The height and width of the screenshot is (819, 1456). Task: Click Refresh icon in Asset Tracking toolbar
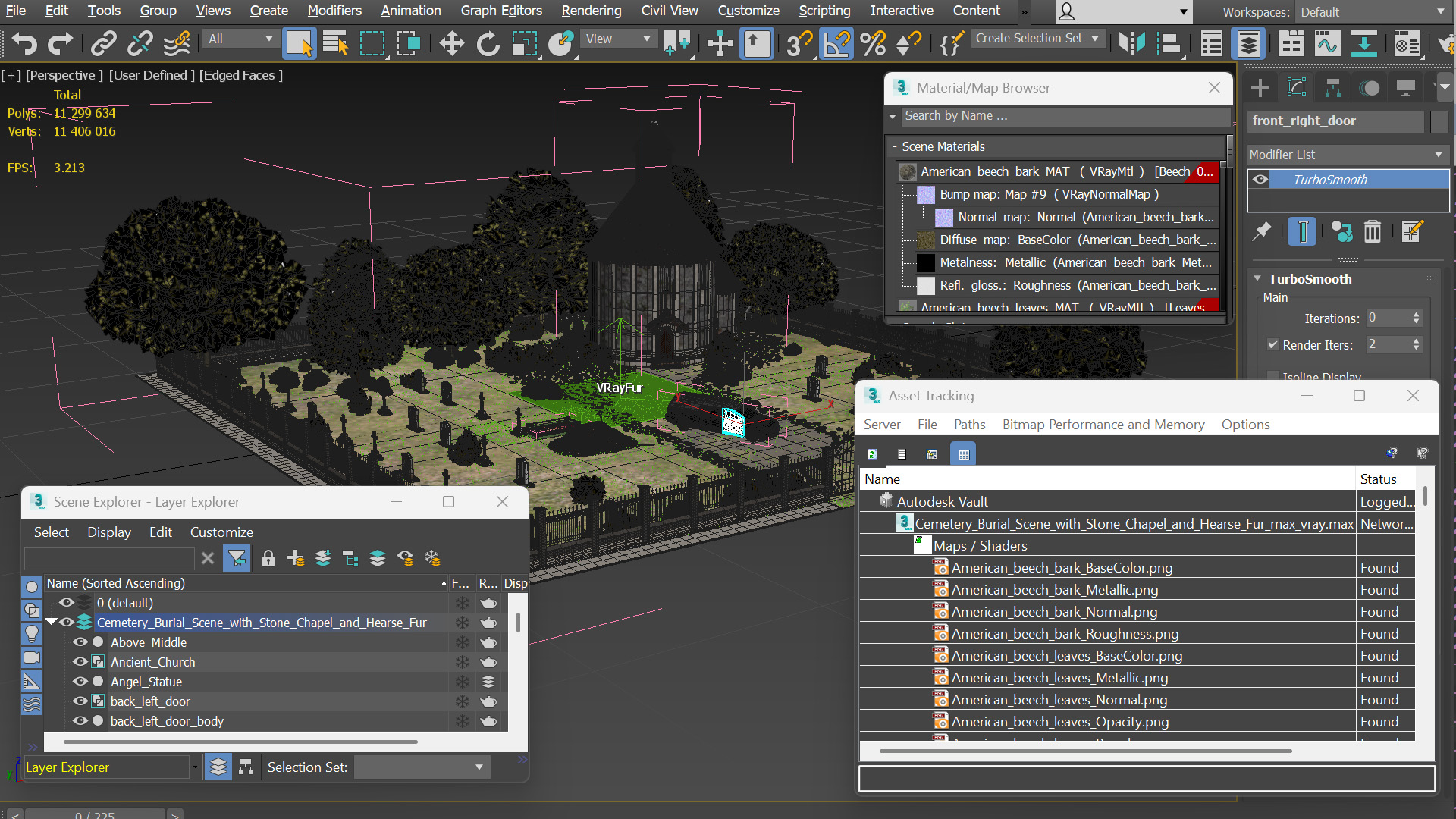pyautogui.click(x=872, y=453)
